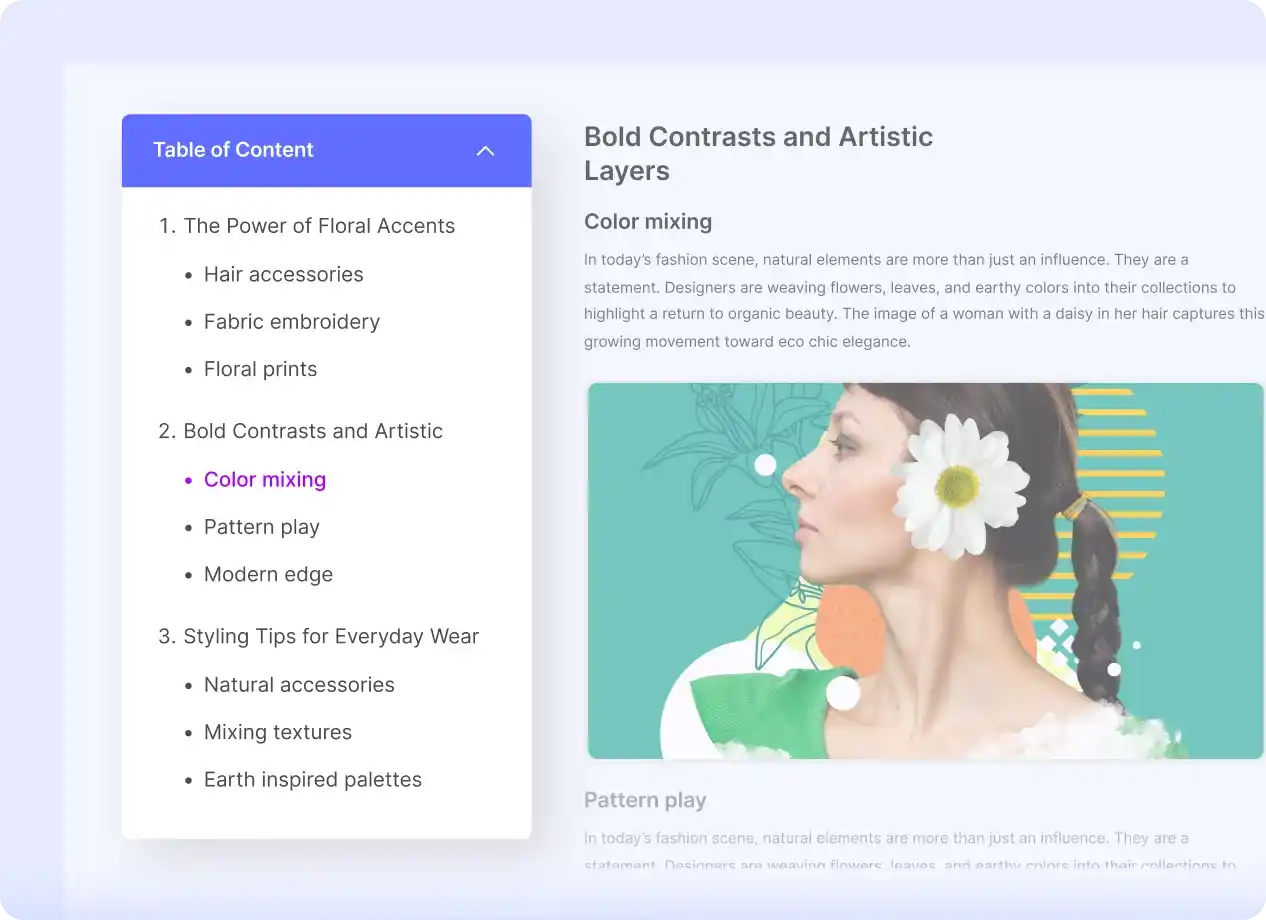Click the Table of Content header
This screenshot has width=1266, height=920.
(233, 150)
